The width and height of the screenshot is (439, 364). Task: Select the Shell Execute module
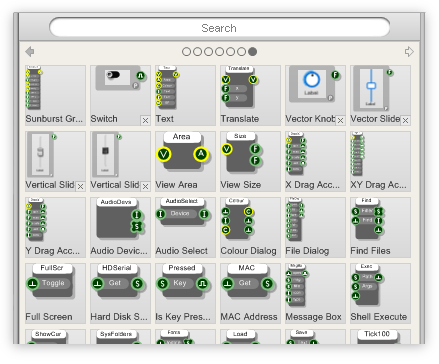[x=380, y=293]
